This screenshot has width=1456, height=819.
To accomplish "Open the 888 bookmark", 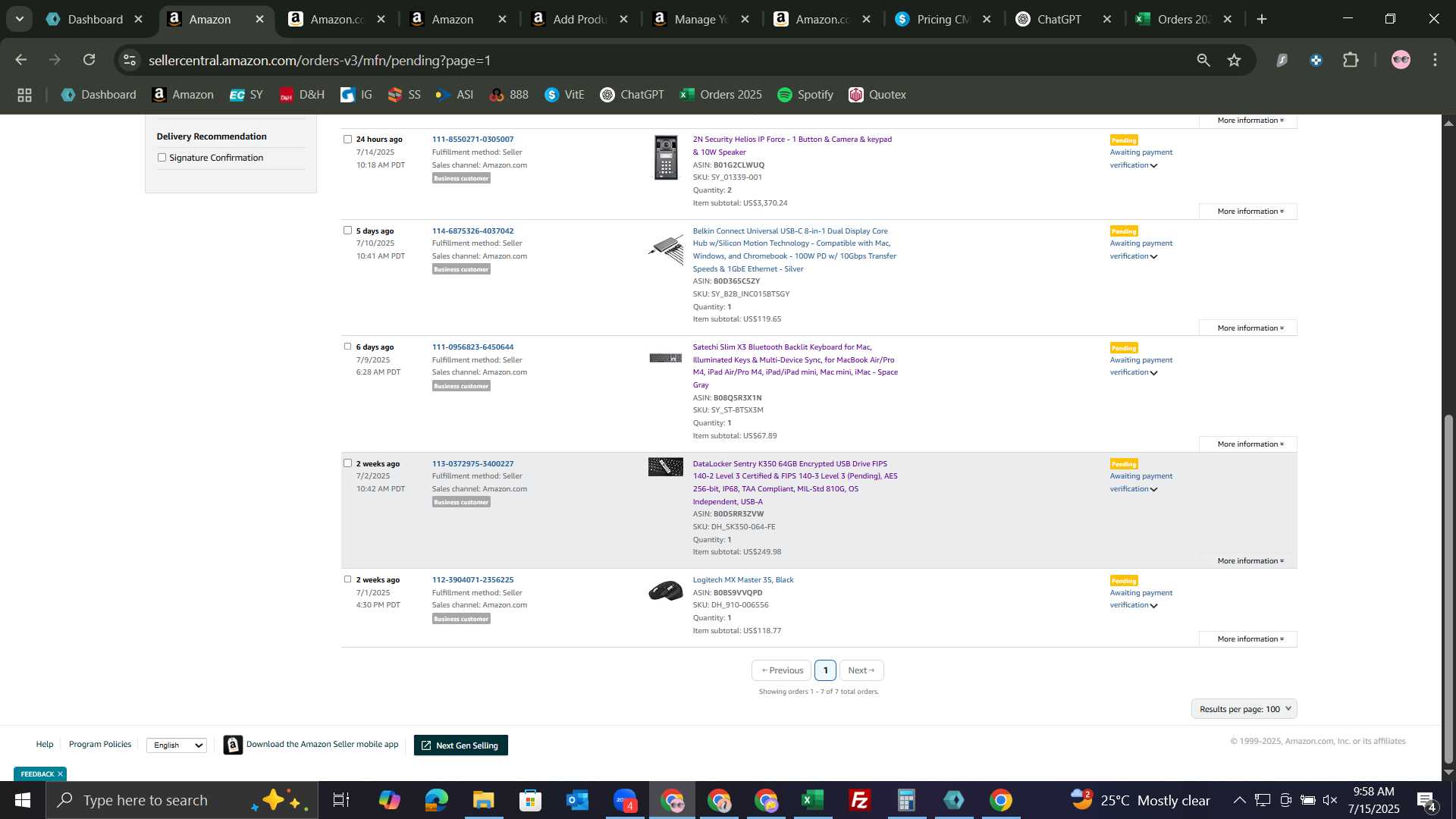I will 509,95.
